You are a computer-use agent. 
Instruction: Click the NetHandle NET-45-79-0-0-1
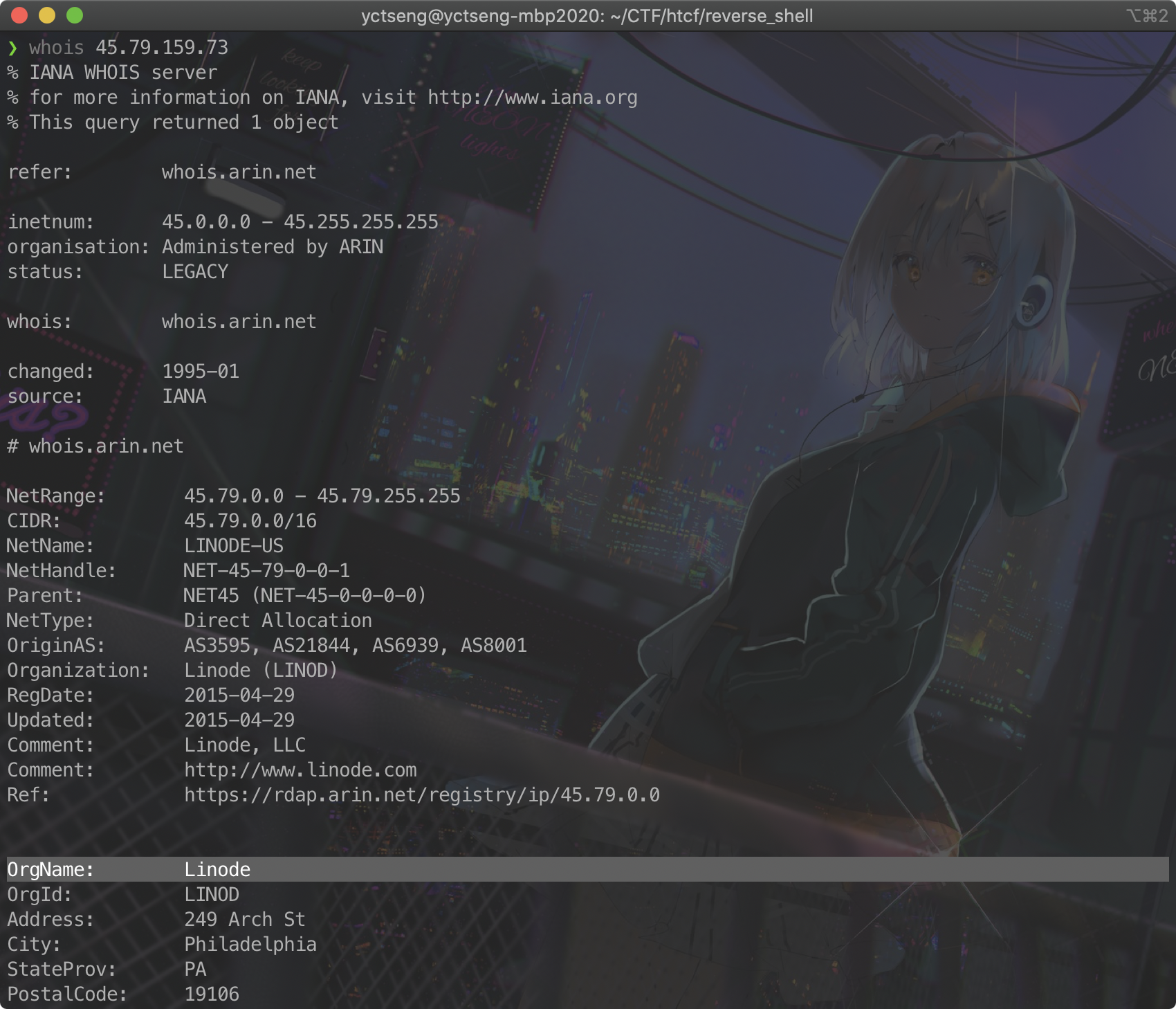click(x=267, y=571)
